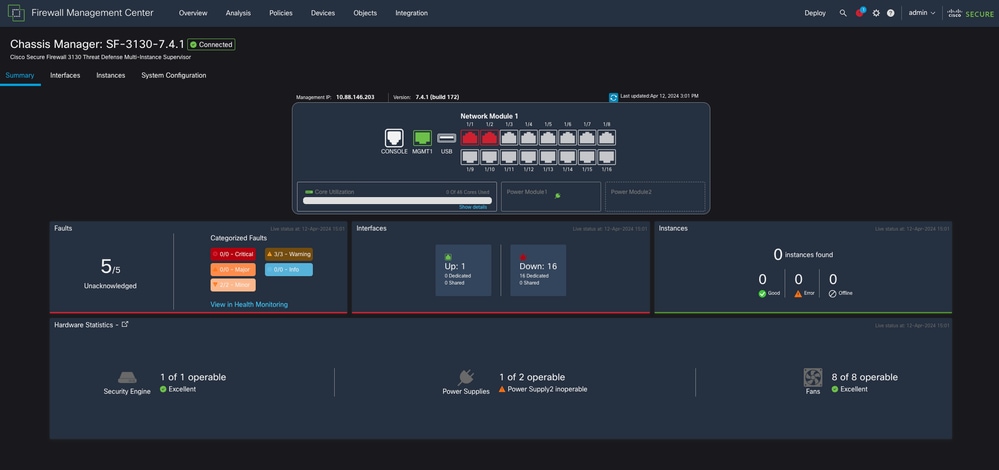
Task: Click Version 7.4.1 (build 172) text
Action: (x=426, y=97)
